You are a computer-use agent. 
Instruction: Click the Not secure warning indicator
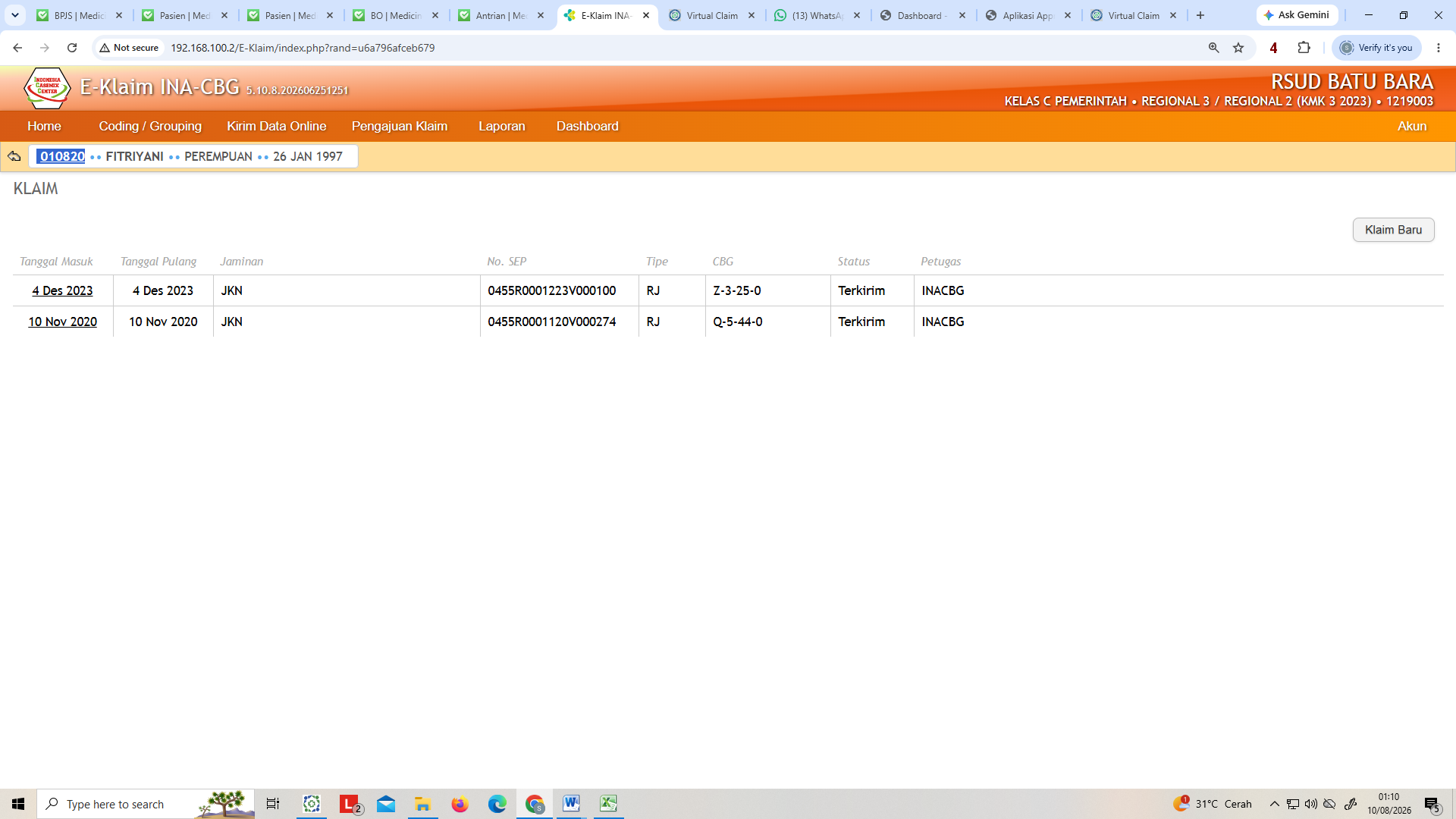pyautogui.click(x=129, y=48)
